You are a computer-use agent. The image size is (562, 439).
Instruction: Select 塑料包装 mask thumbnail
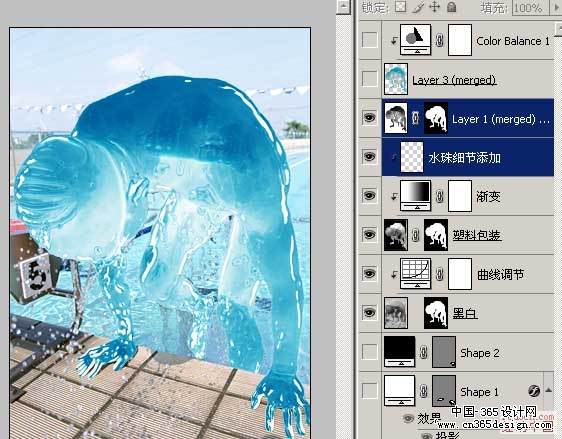tap(436, 235)
